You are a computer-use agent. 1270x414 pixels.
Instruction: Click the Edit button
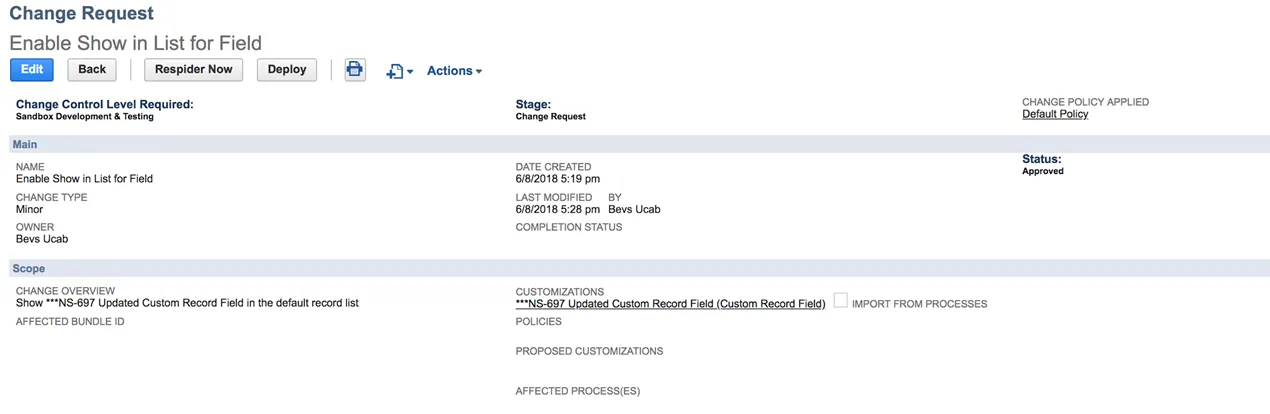32,70
